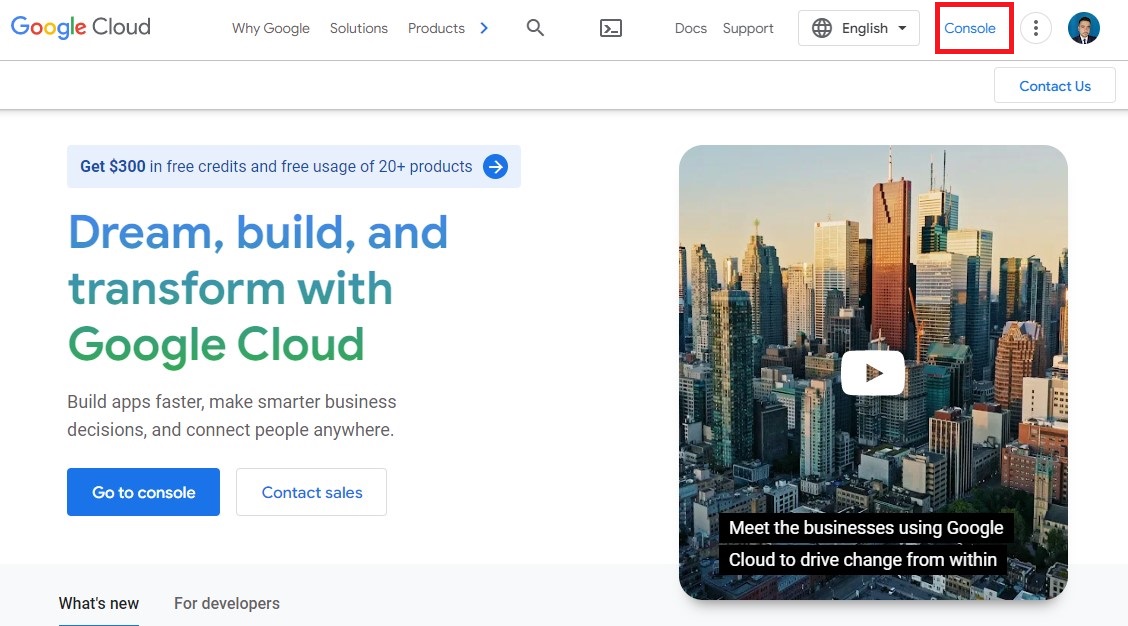Click the Console link in header
This screenshot has height=626, width=1128.
pyautogui.click(x=970, y=28)
